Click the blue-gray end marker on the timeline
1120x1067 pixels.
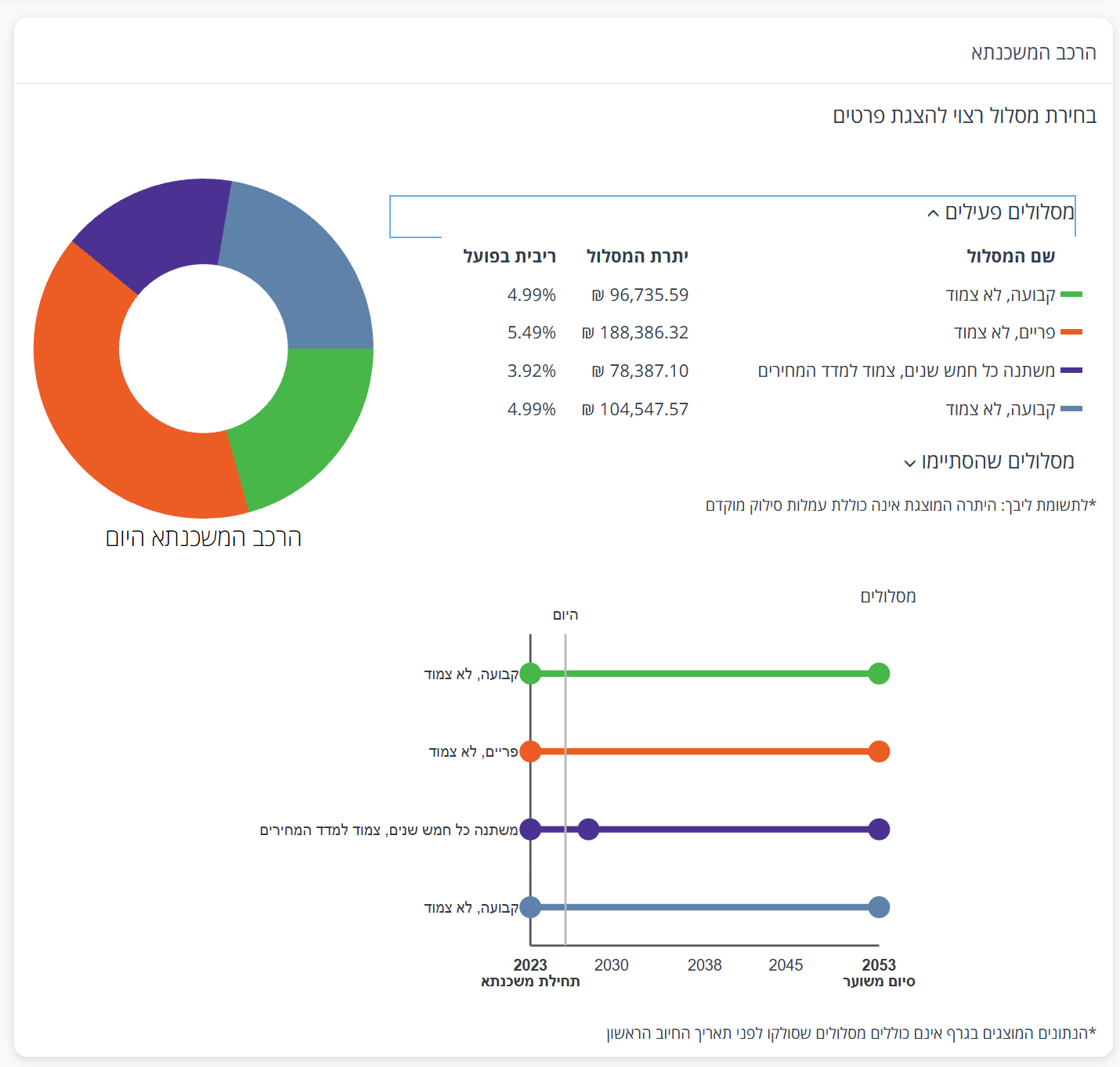[879, 907]
